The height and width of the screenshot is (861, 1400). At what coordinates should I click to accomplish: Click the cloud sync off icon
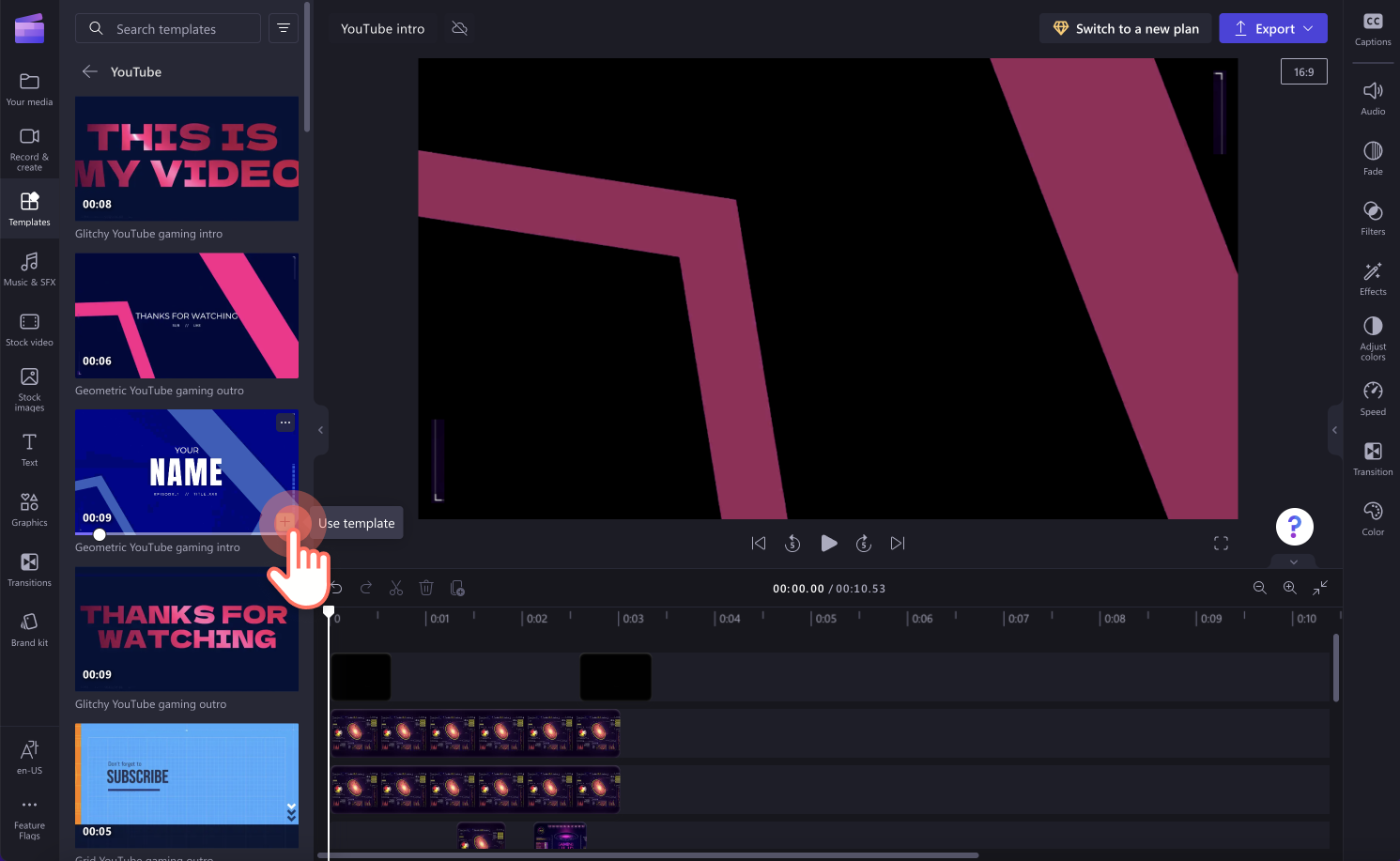coord(459,29)
